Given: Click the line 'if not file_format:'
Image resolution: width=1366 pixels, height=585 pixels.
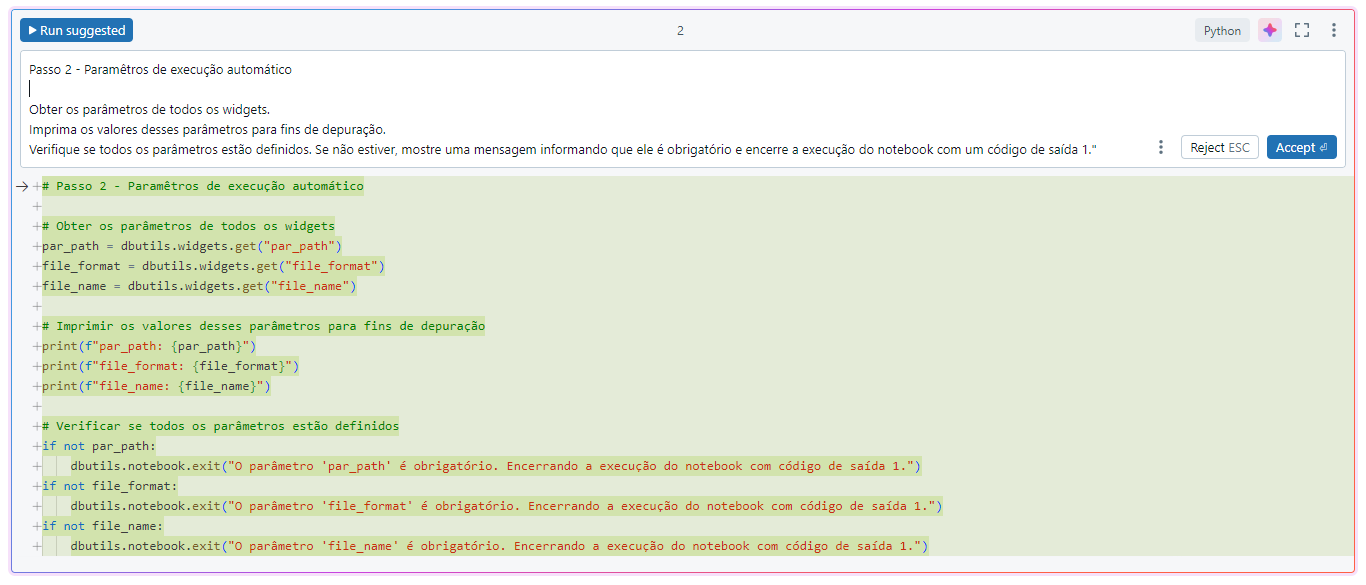Looking at the screenshot, I should tap(110, 486).
